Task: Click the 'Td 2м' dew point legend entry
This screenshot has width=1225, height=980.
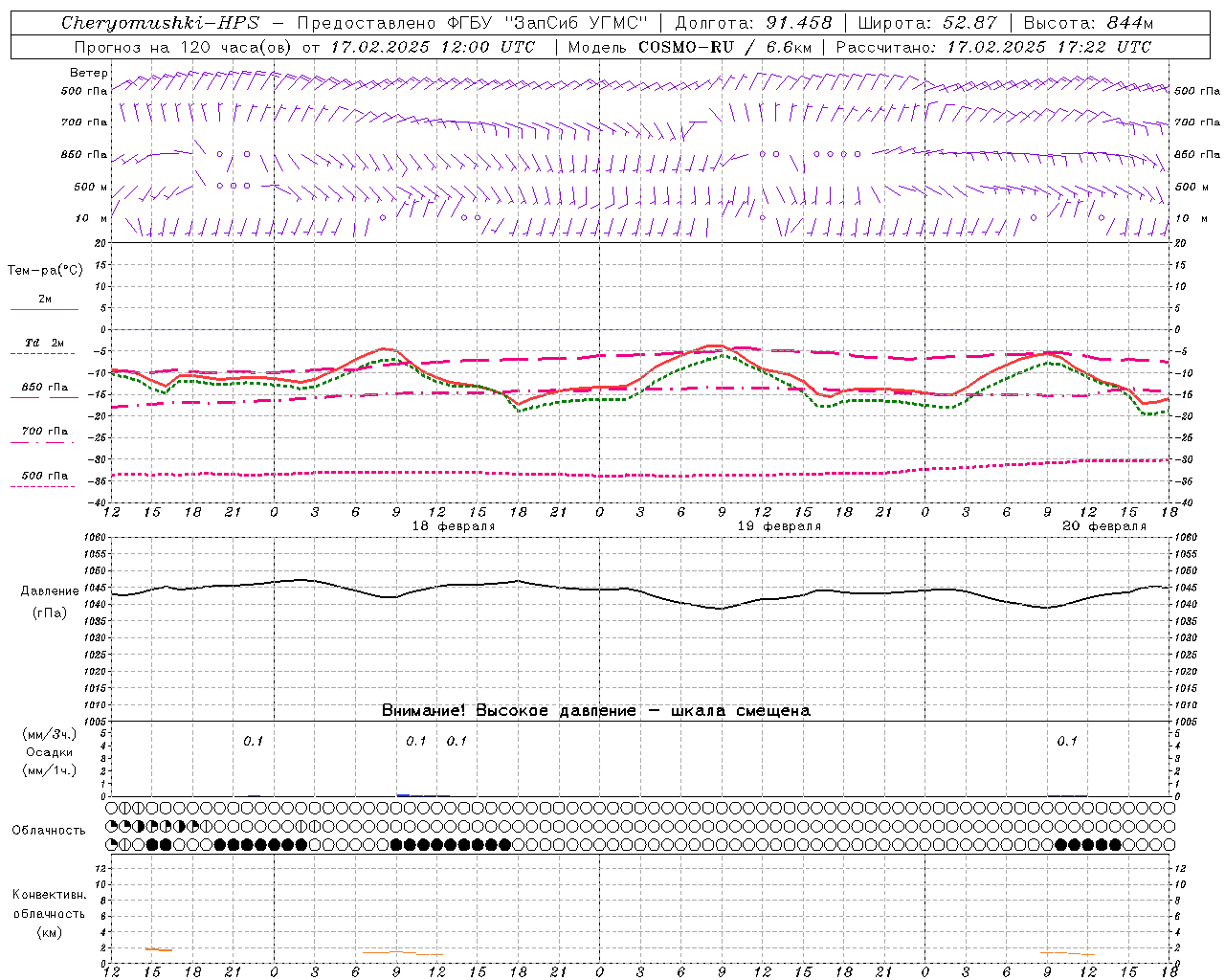Action: pyautogui.click(x=44, y=343)
